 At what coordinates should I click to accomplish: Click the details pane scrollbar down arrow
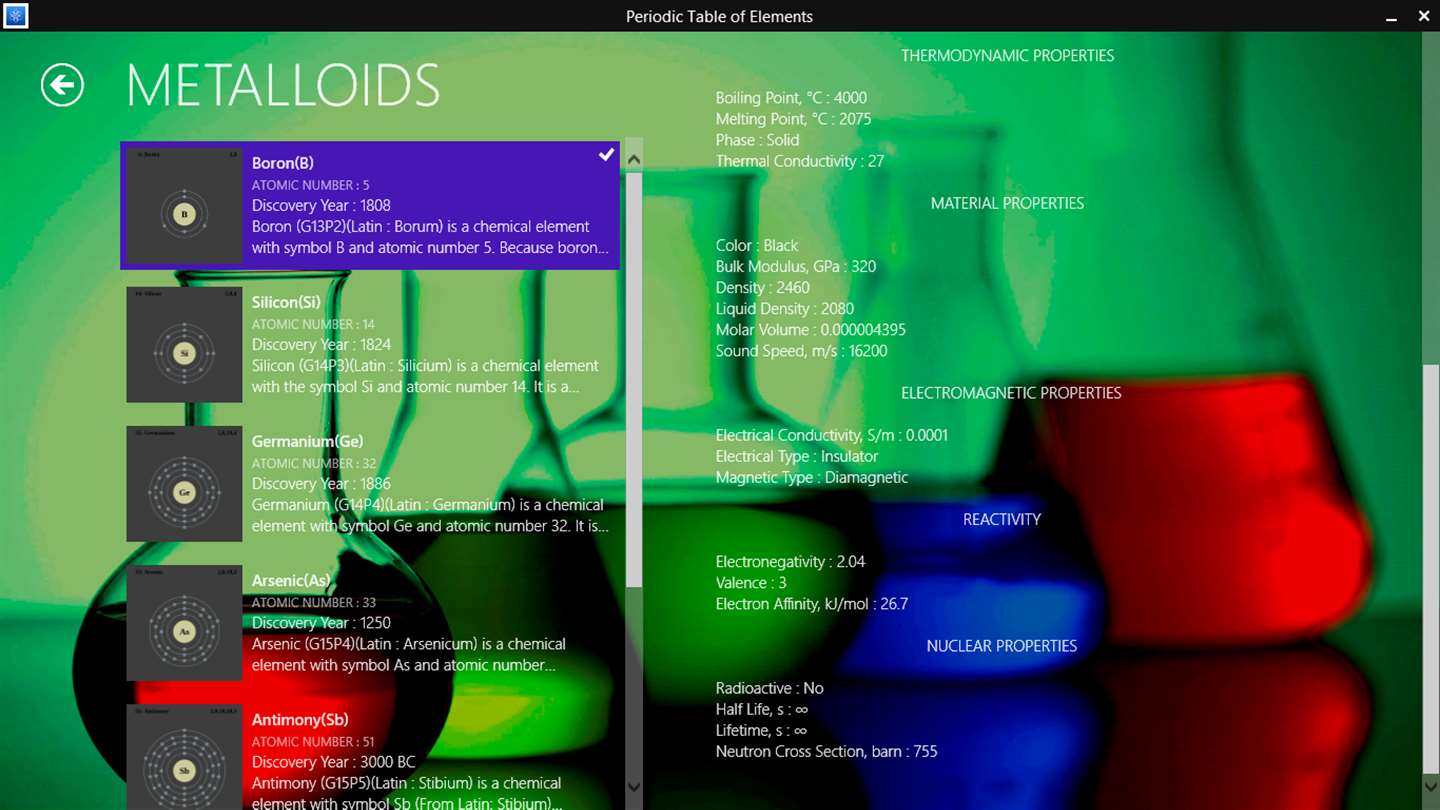(x=1430, y=788)
